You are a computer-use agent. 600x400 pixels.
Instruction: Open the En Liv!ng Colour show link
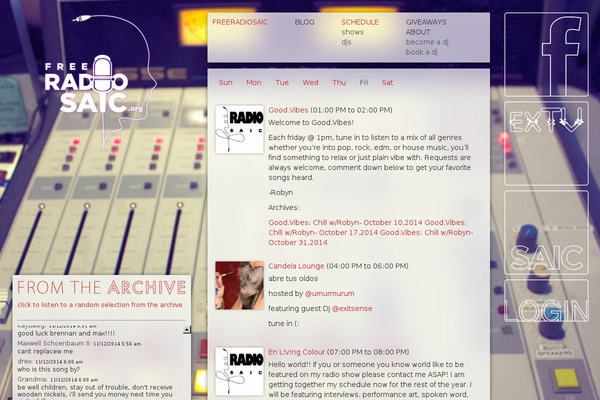[297, 352]
